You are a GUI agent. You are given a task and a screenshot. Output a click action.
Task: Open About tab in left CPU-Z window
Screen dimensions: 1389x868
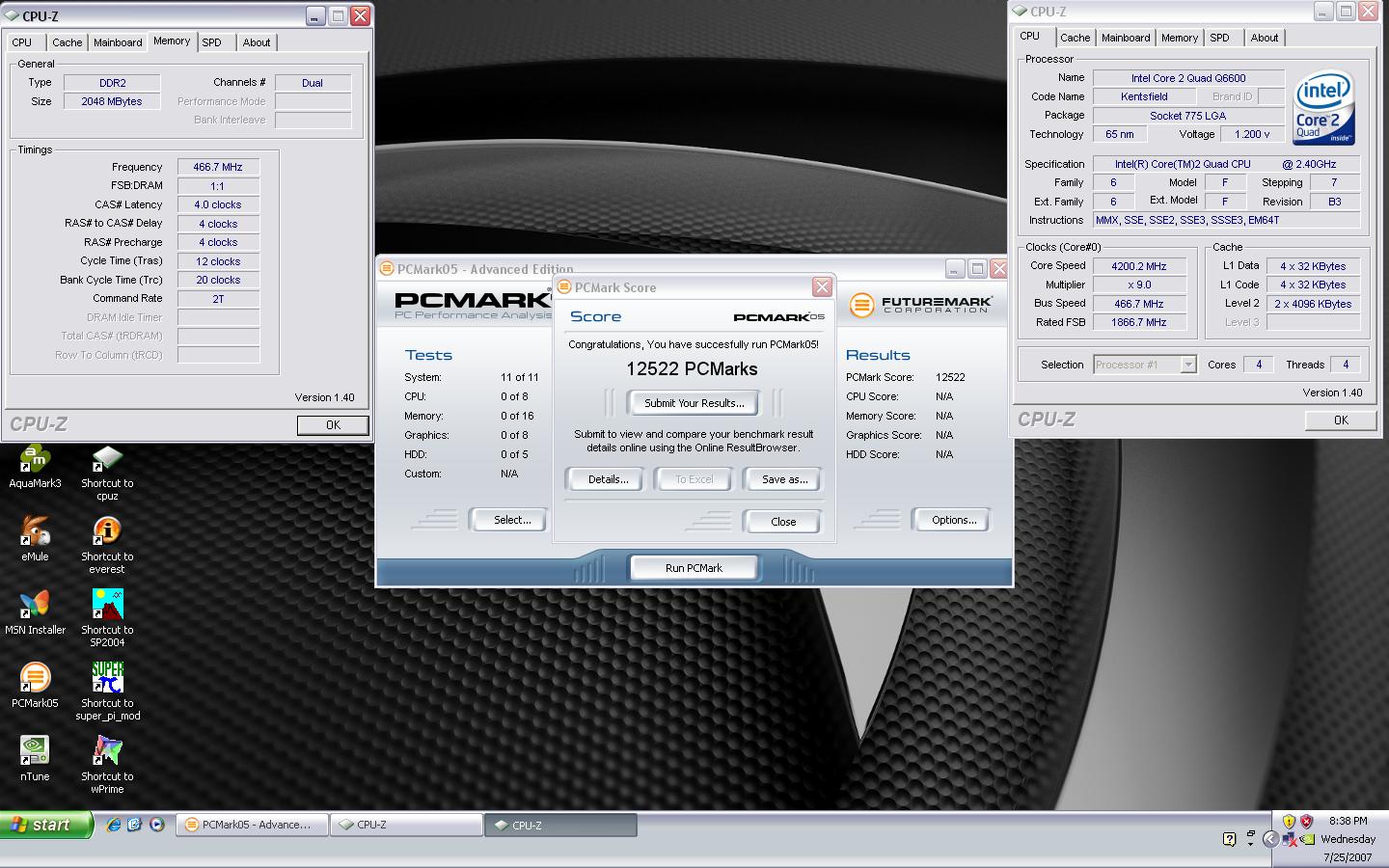(257, 42)
